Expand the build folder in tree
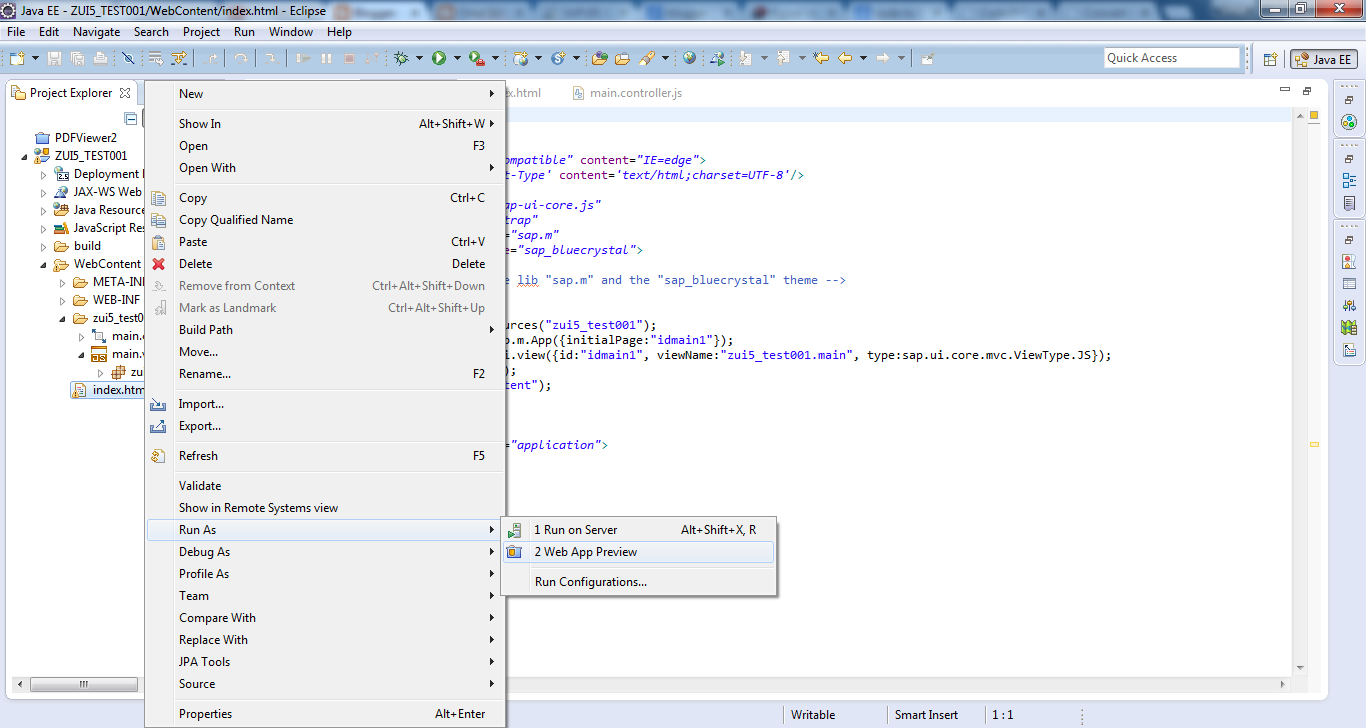 click(44, 246)
